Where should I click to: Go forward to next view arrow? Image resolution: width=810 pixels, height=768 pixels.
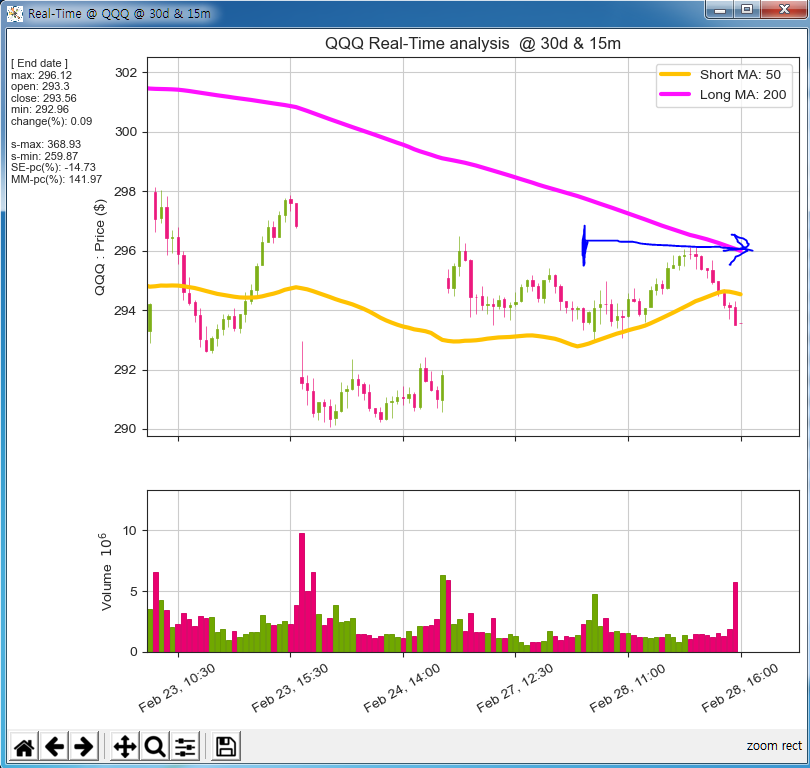point(84,746)
